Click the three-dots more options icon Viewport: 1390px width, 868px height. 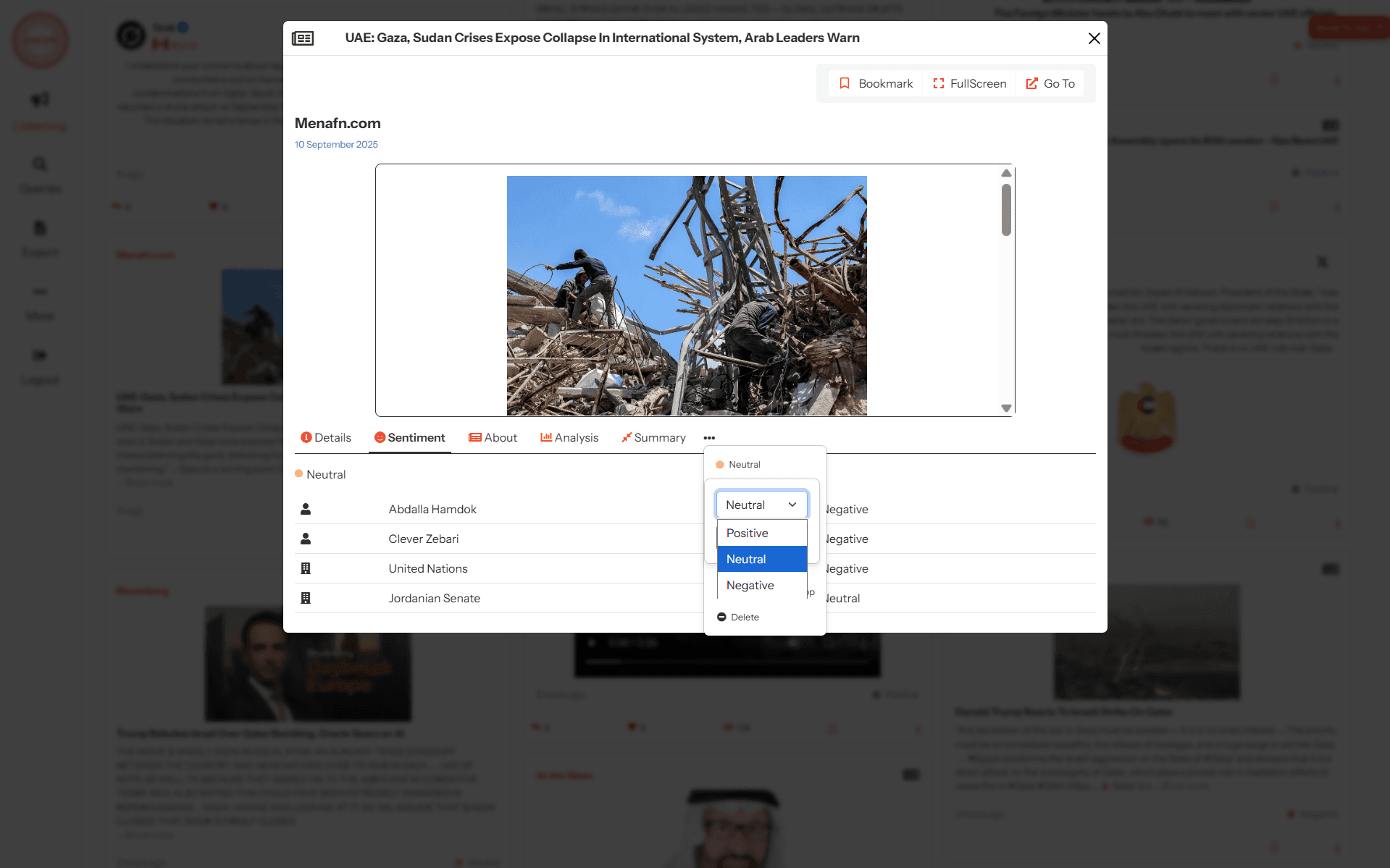coord(709,438)
